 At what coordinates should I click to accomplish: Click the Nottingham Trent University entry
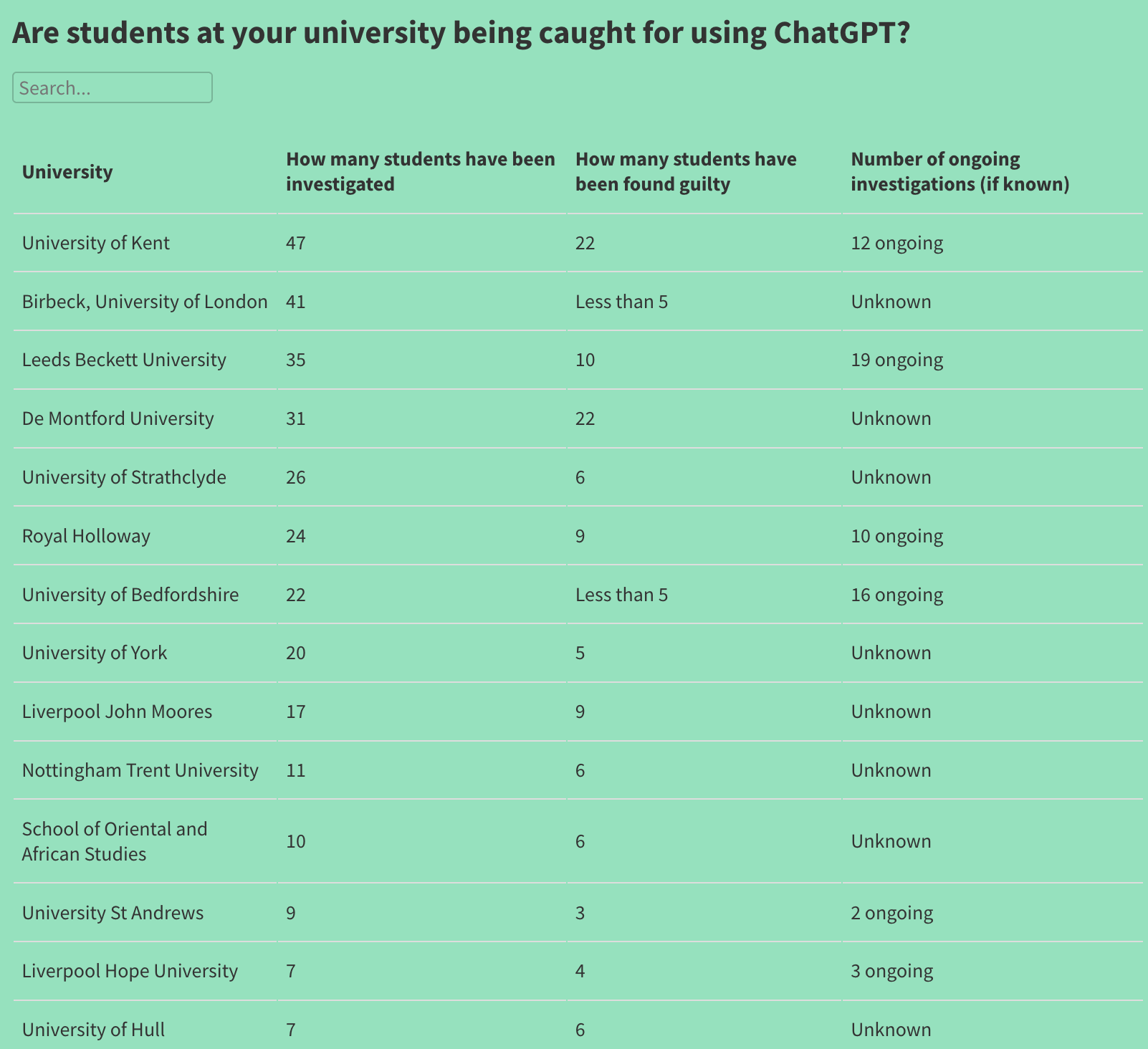pos(140,770)
